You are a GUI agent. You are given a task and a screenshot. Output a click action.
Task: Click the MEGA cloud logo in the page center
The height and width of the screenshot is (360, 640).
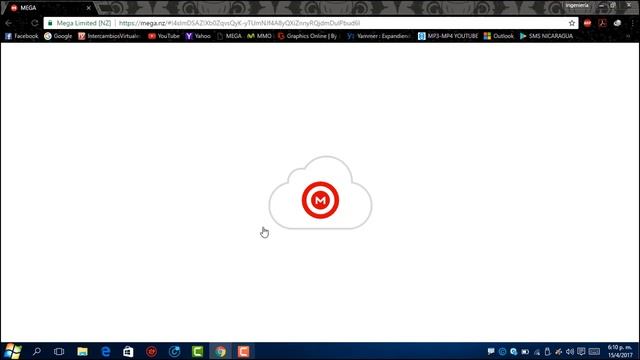[320, 193]
